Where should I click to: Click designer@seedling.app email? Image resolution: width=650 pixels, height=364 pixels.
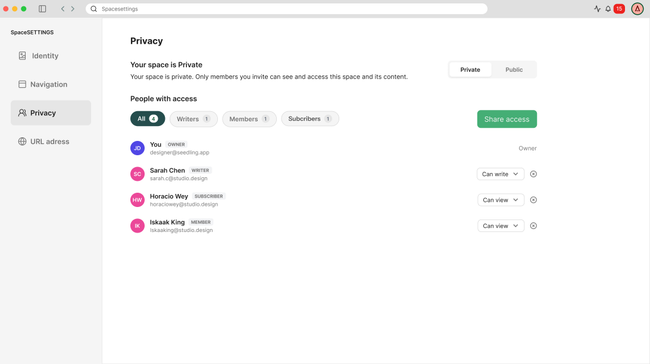179,153
